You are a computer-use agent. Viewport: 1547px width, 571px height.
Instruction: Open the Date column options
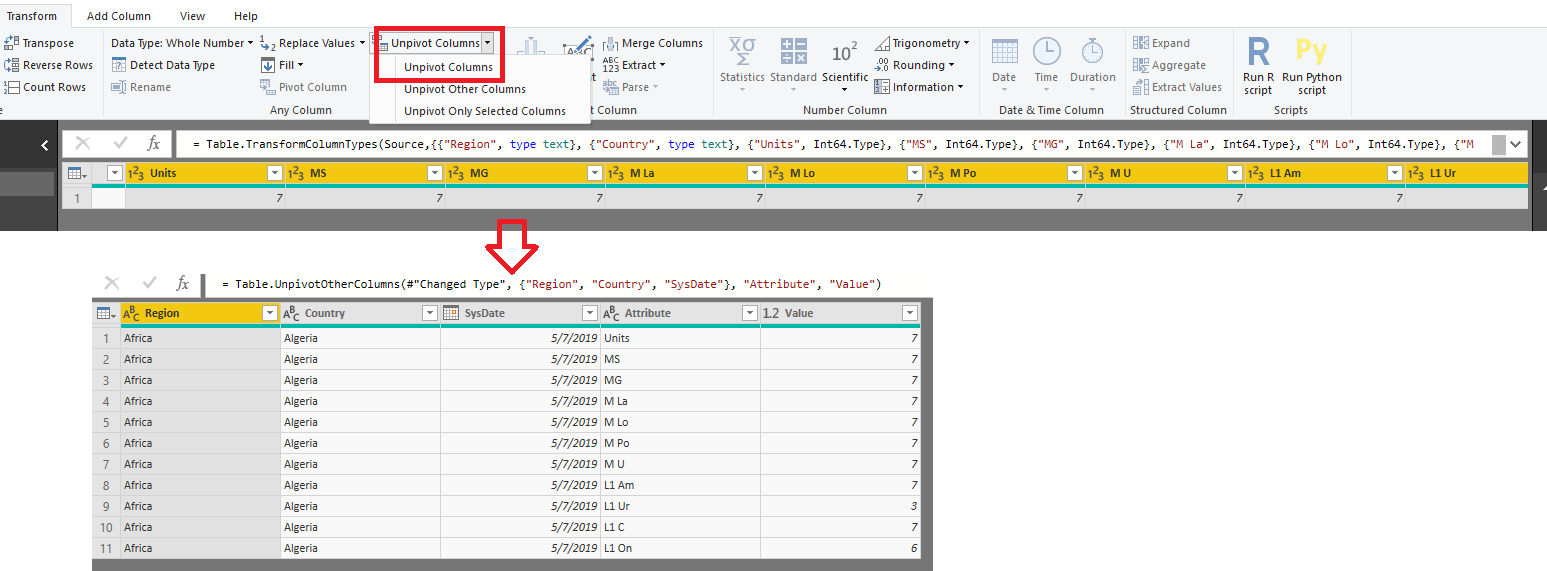1004,63
